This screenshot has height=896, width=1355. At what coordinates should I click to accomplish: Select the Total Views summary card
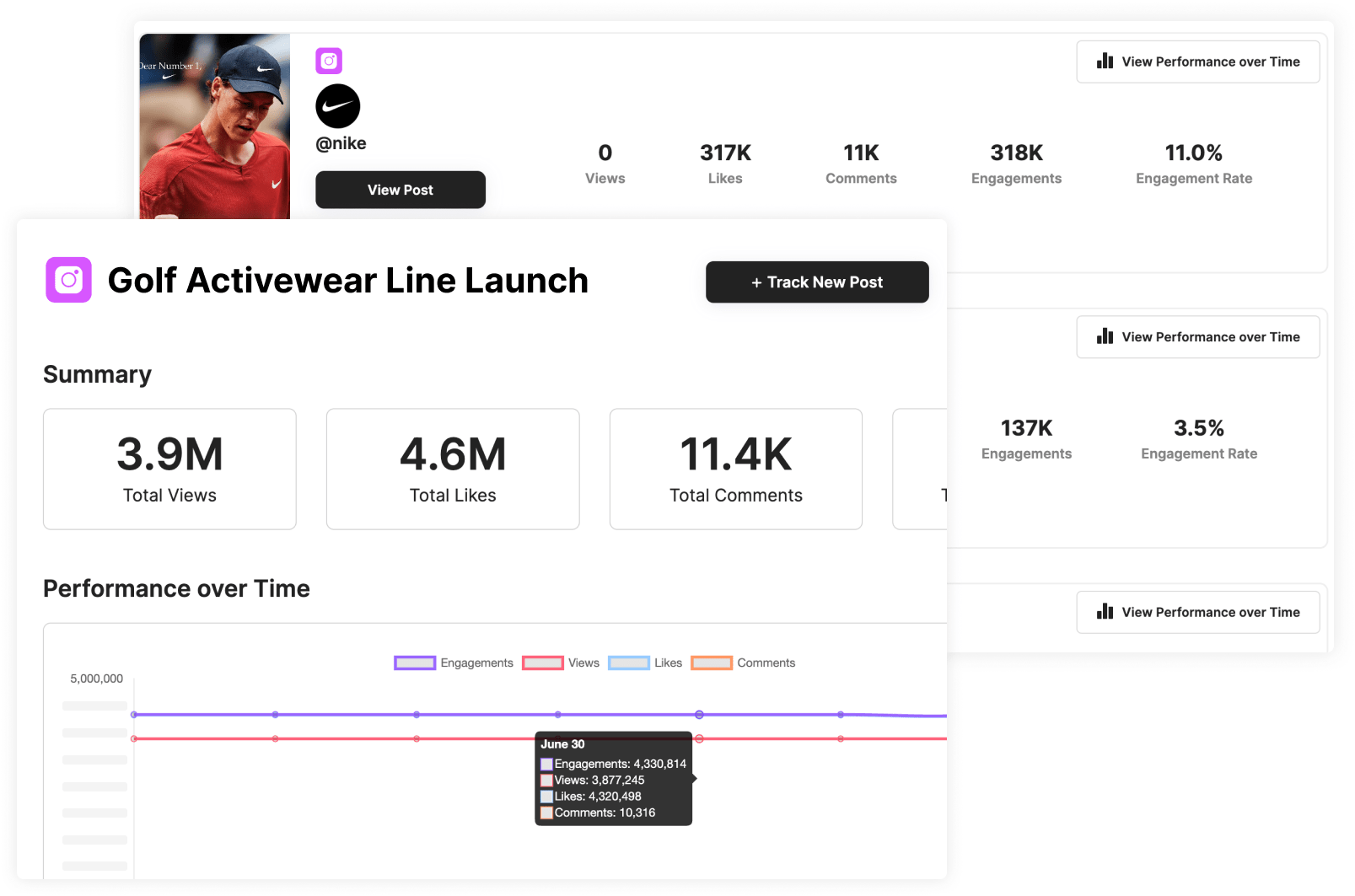[169, 469]
